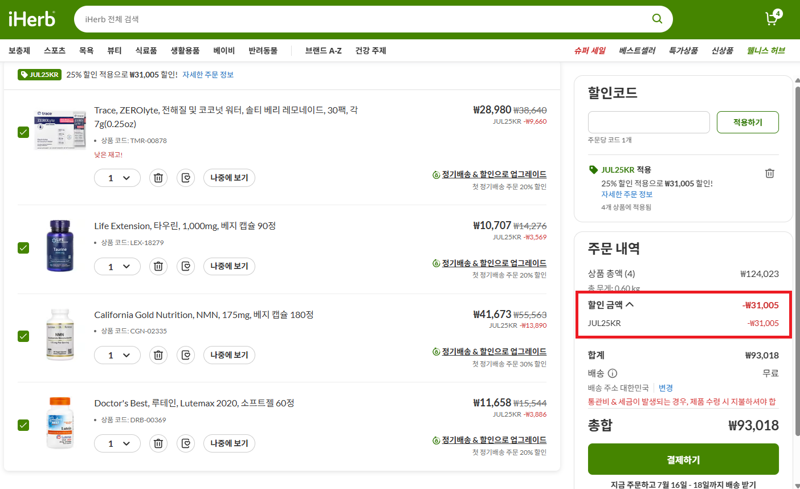Click the discount code input field

[648, 123]
